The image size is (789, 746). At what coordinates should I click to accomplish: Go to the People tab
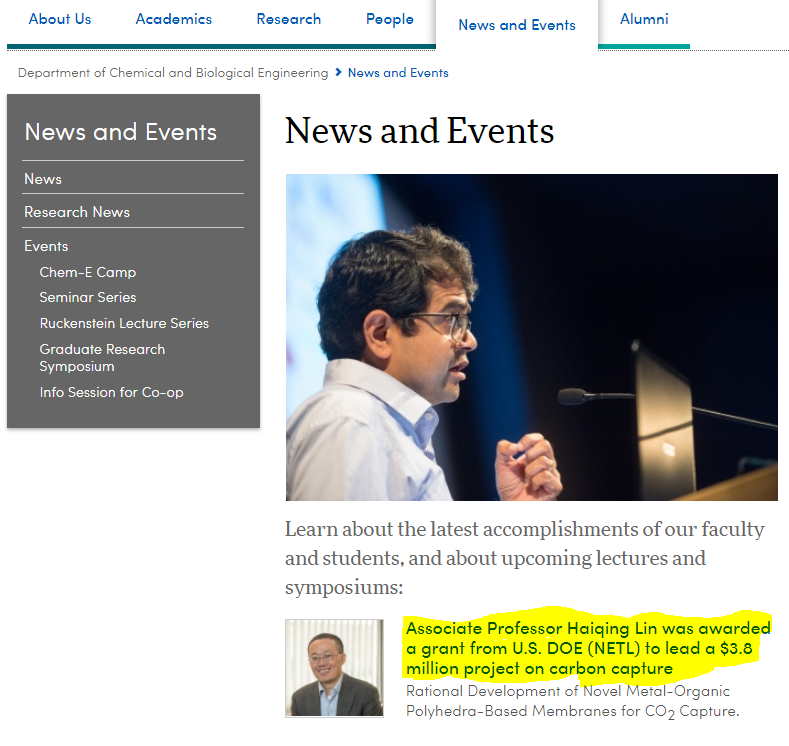click(x=389, y=19)
